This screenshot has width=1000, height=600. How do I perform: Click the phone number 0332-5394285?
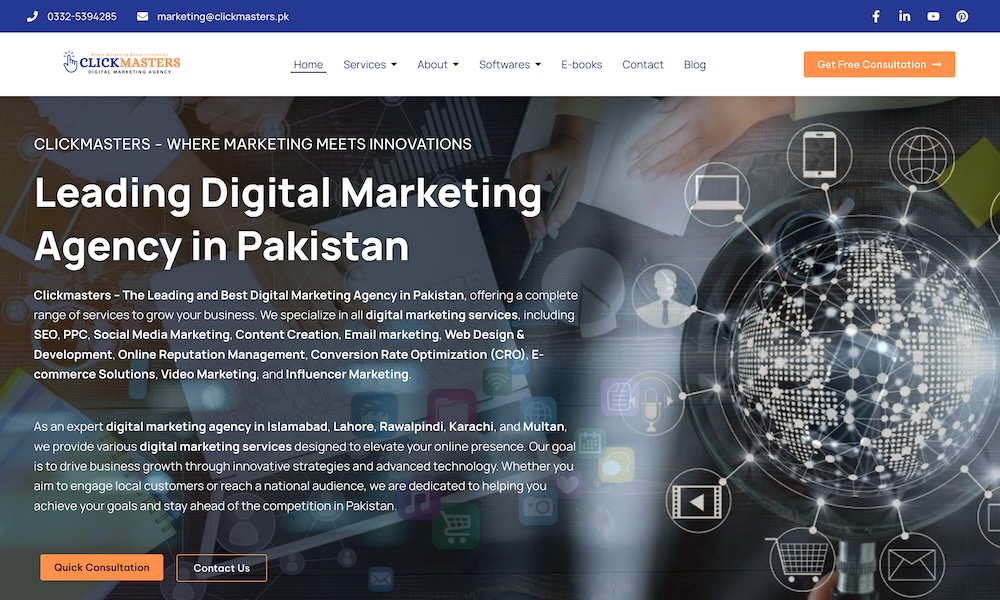coord(82,17)
